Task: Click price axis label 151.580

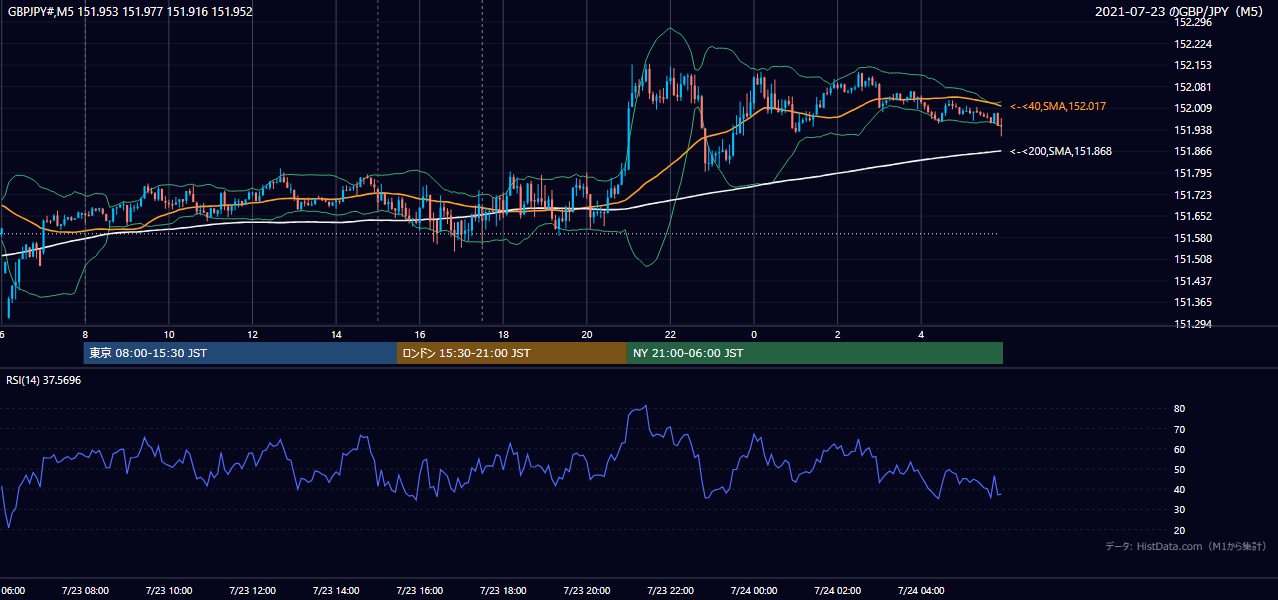Action: [1192, 238]
